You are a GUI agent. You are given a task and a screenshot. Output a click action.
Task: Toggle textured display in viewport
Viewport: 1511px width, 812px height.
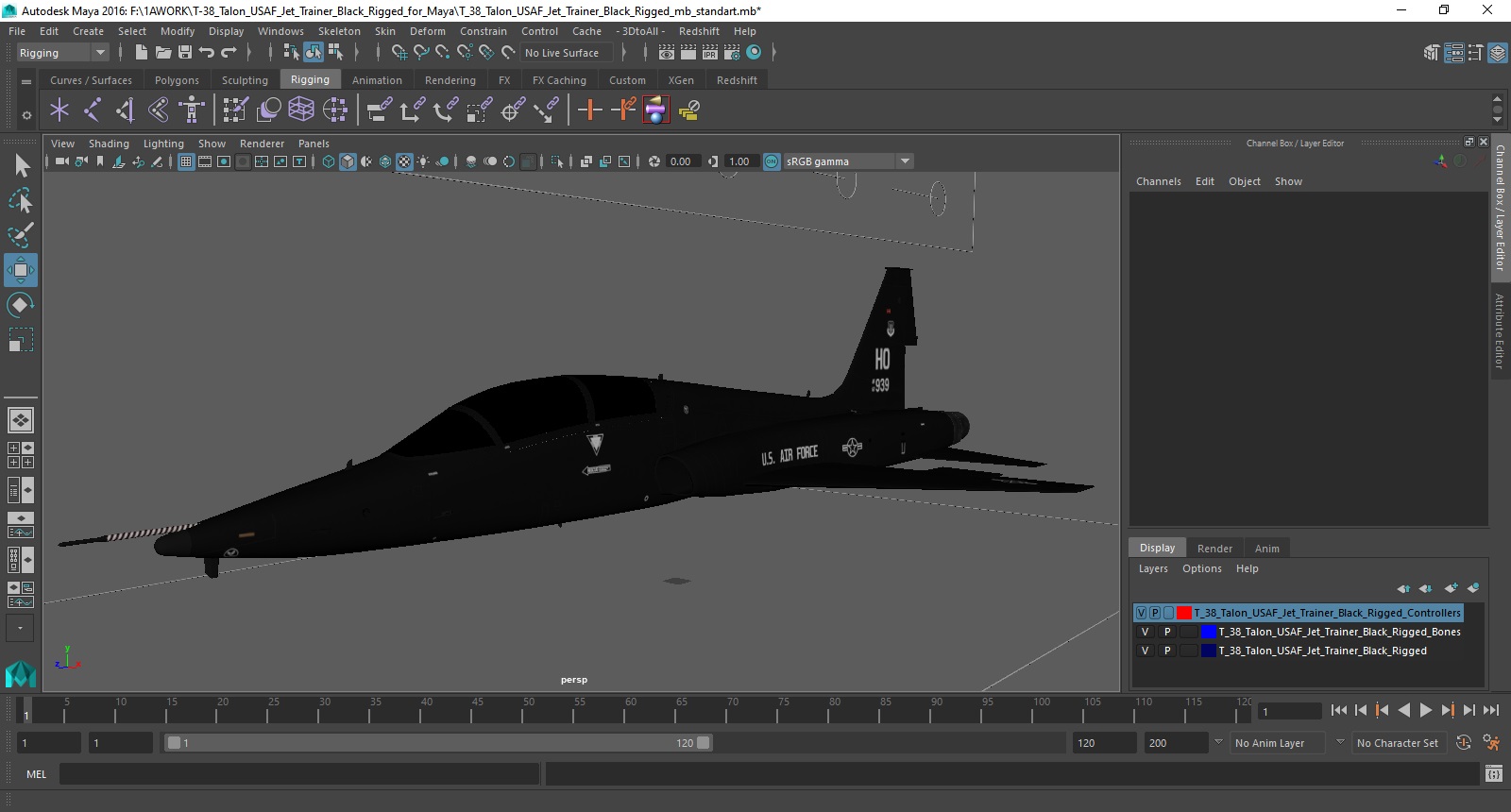click(404, 161)
